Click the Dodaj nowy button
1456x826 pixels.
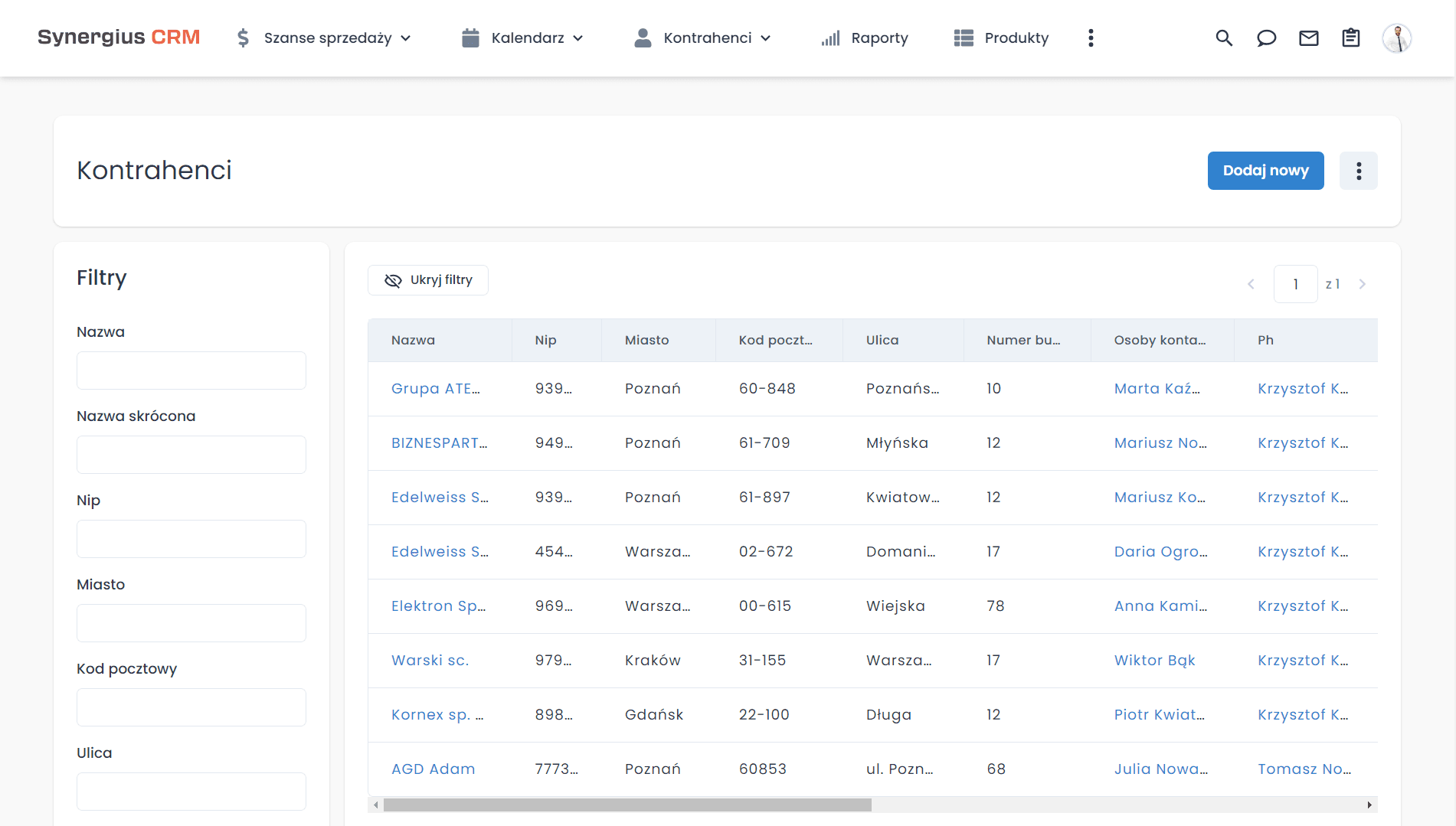click(1265, 171)
